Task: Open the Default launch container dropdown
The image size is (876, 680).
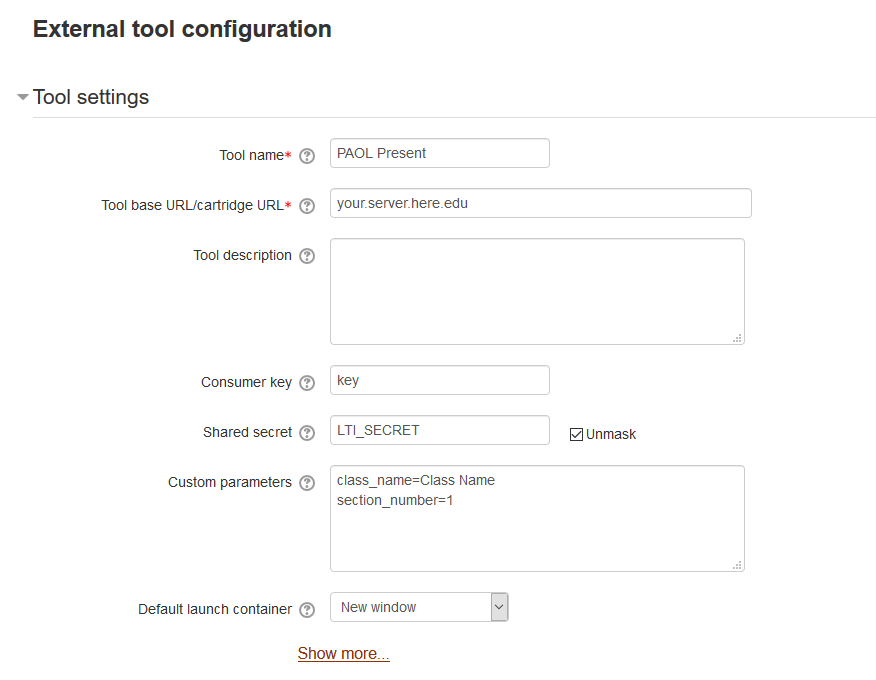Action: [419, 607]
